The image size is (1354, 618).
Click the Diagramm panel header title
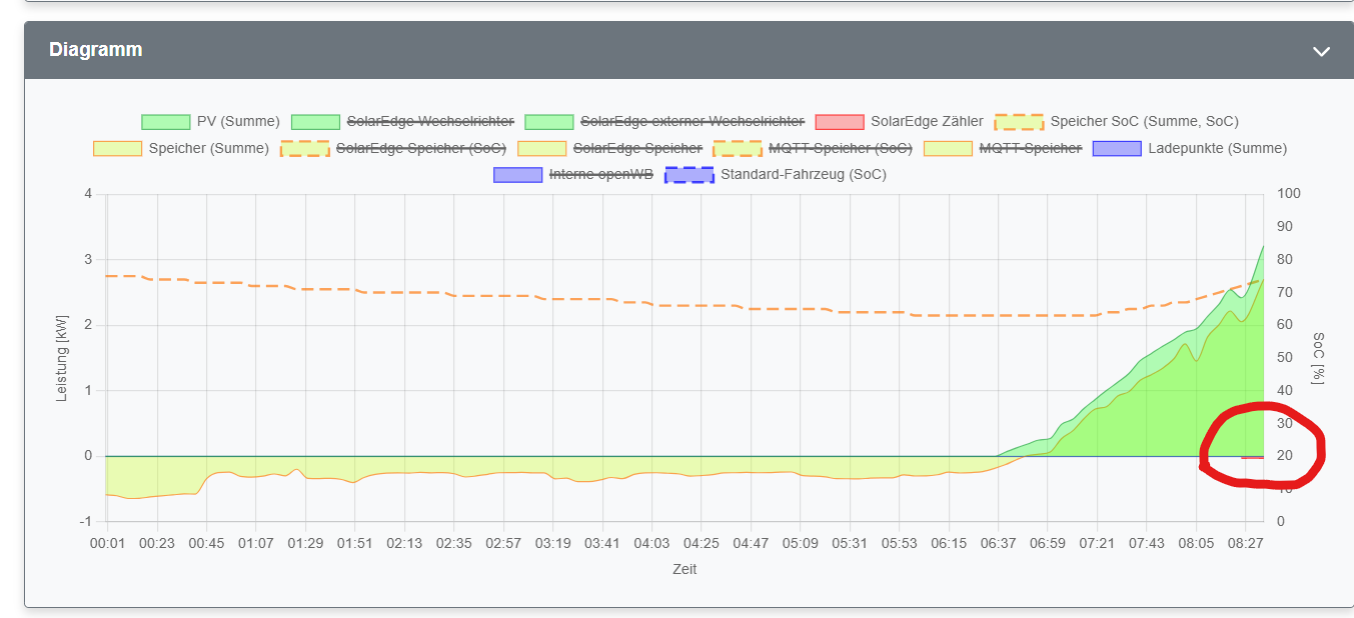tap(95, 50)
